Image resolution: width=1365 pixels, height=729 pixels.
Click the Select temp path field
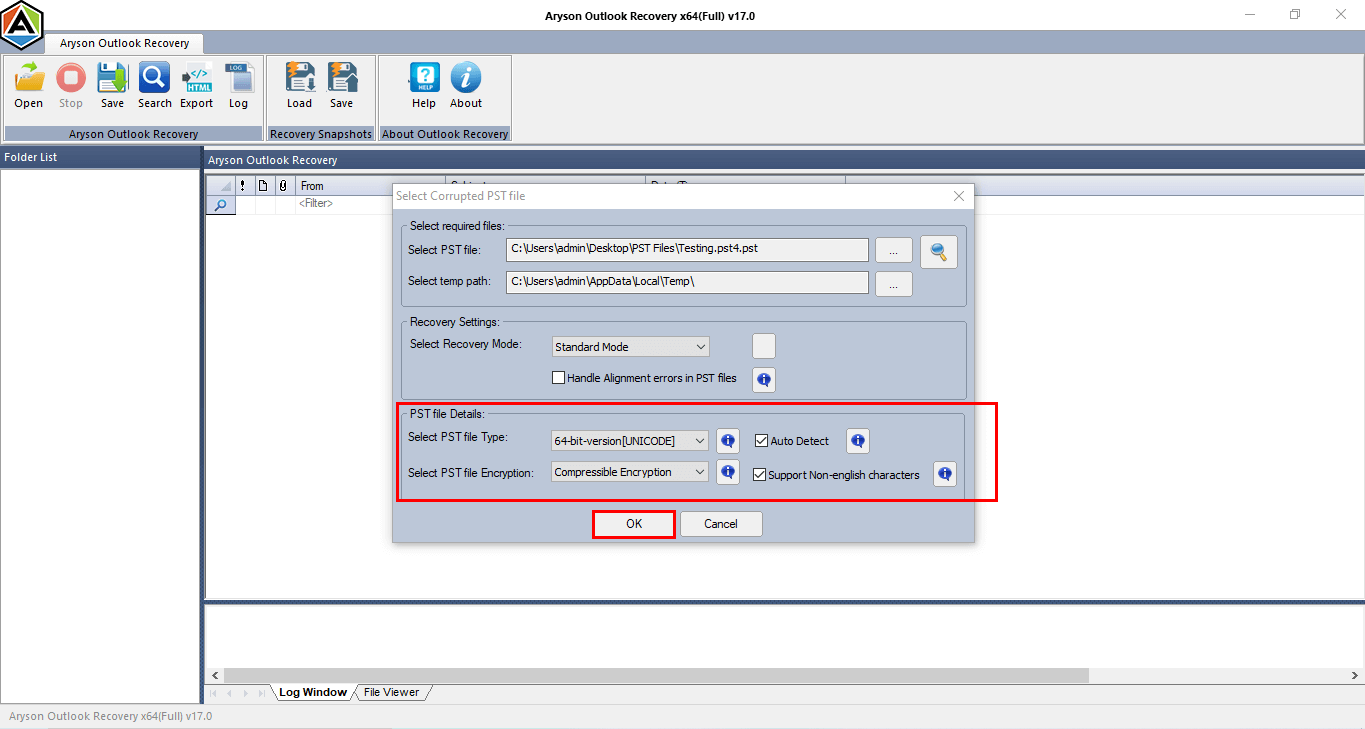(x=687, y=282)
